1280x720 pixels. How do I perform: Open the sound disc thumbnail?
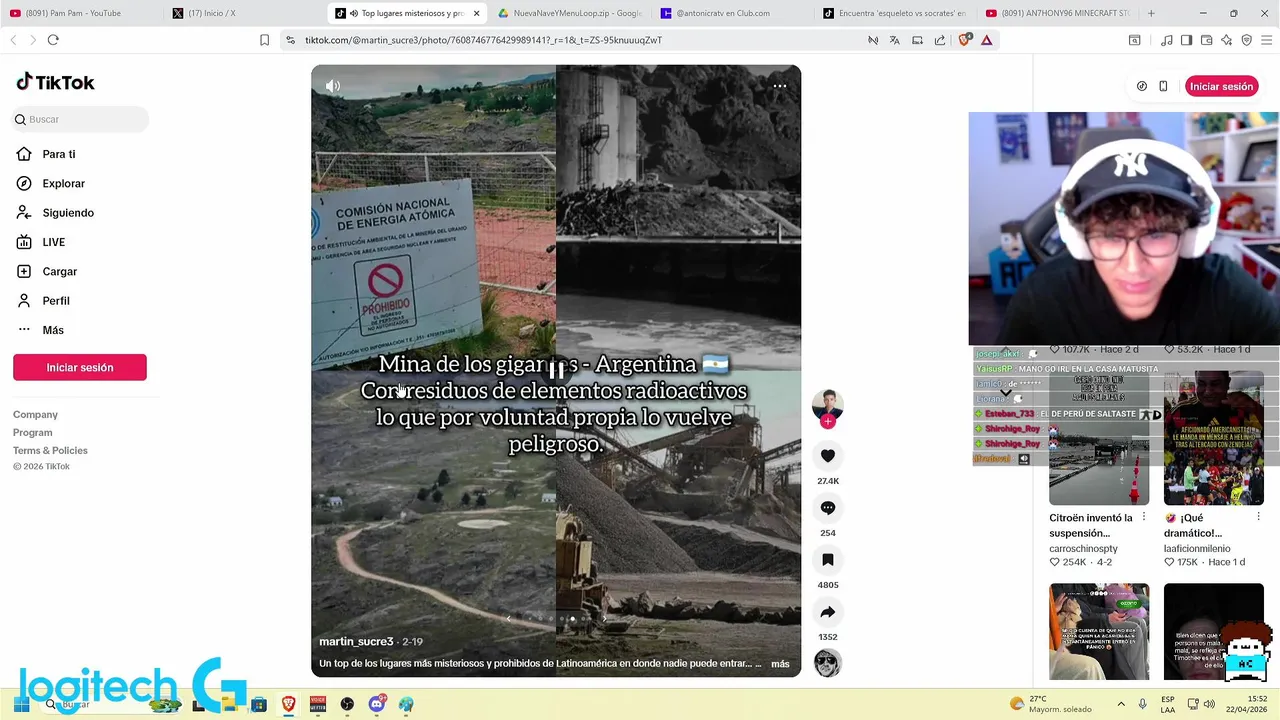828,663
